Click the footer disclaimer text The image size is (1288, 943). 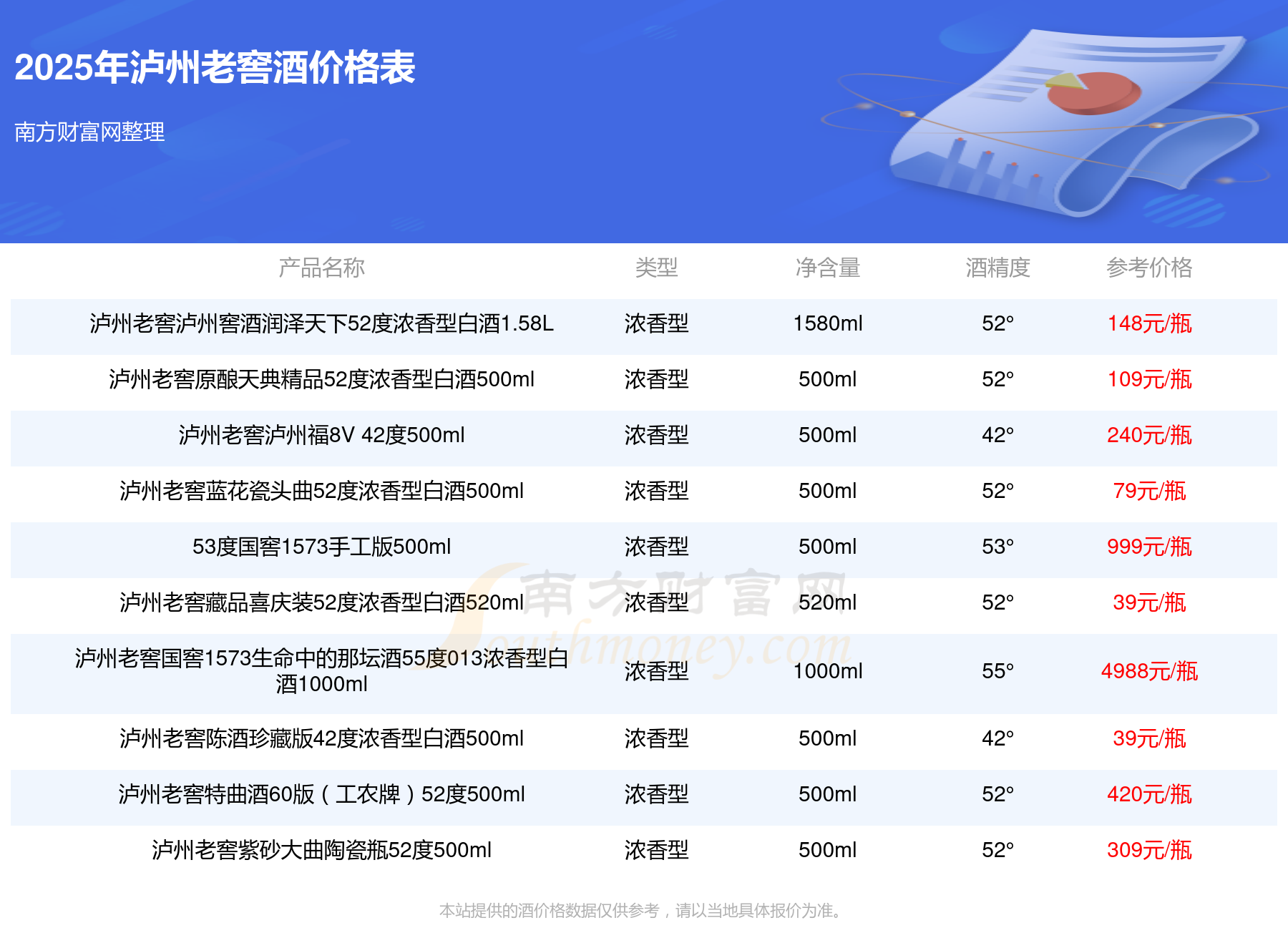[x=643, y=911]
